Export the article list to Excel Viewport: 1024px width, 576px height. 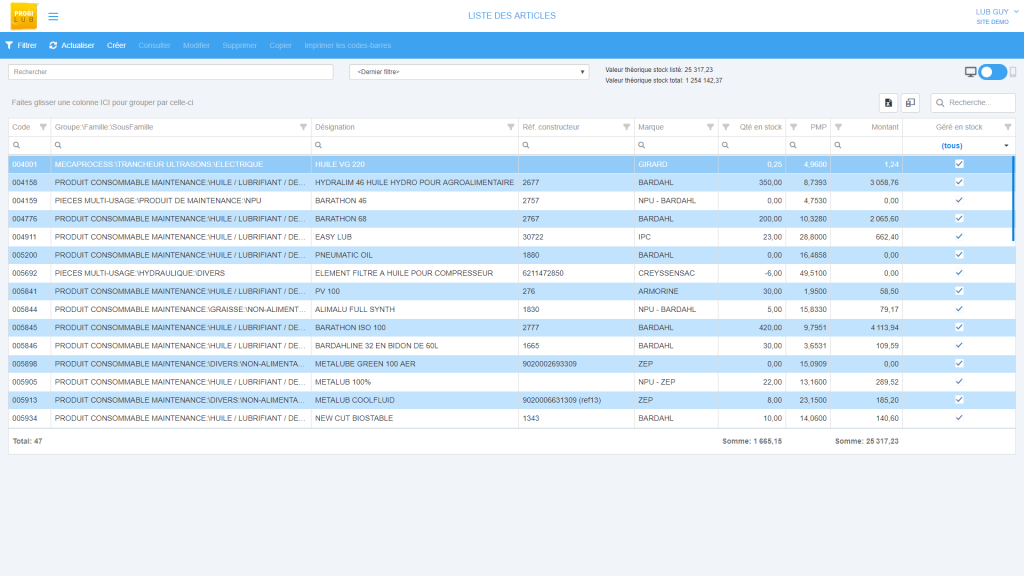[x=888, y=102]
